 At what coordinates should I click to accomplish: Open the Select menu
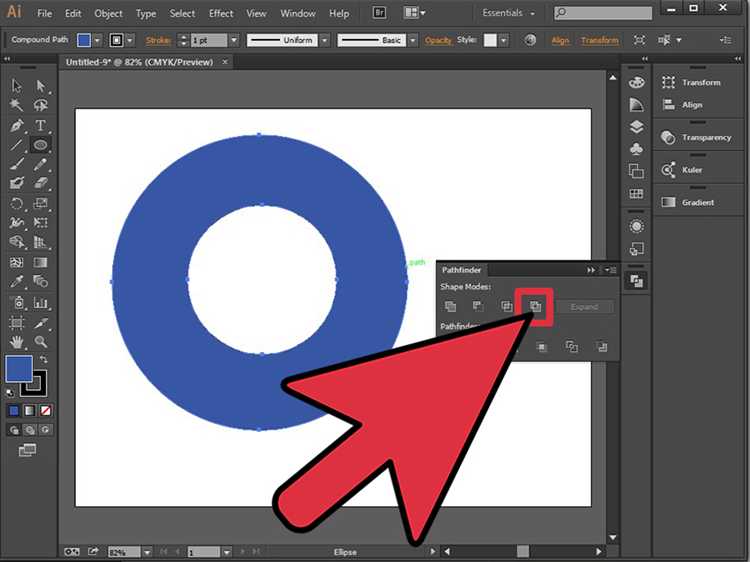pos(182,13)
